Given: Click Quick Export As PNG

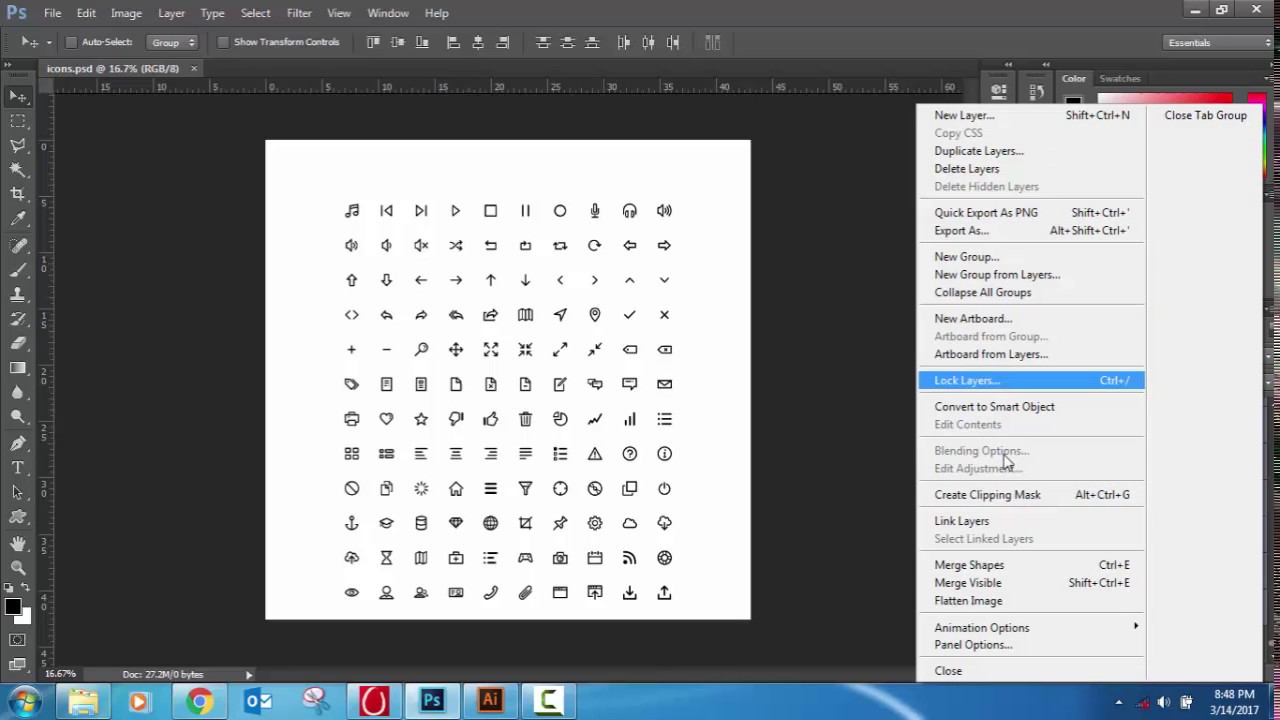Looking at the screenshot, I should [986, 212].
